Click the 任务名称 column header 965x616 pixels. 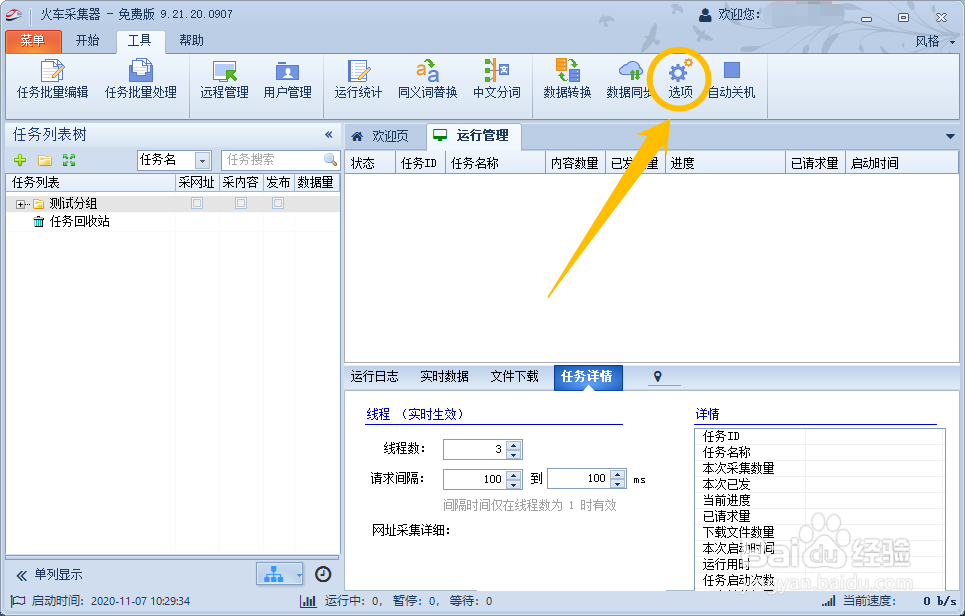point(494,163)
